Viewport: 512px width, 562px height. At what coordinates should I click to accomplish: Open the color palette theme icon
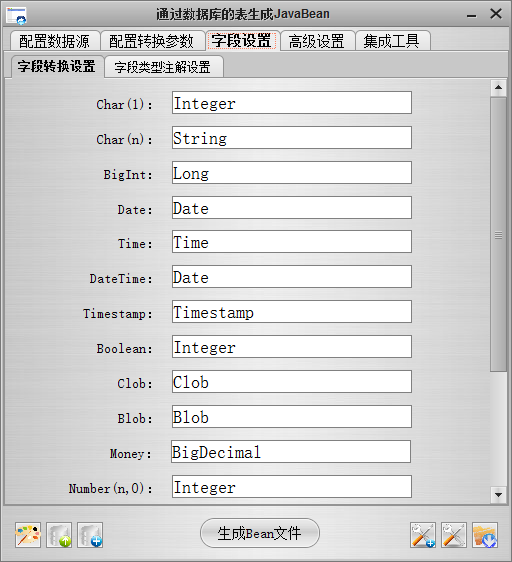(28, 535)
